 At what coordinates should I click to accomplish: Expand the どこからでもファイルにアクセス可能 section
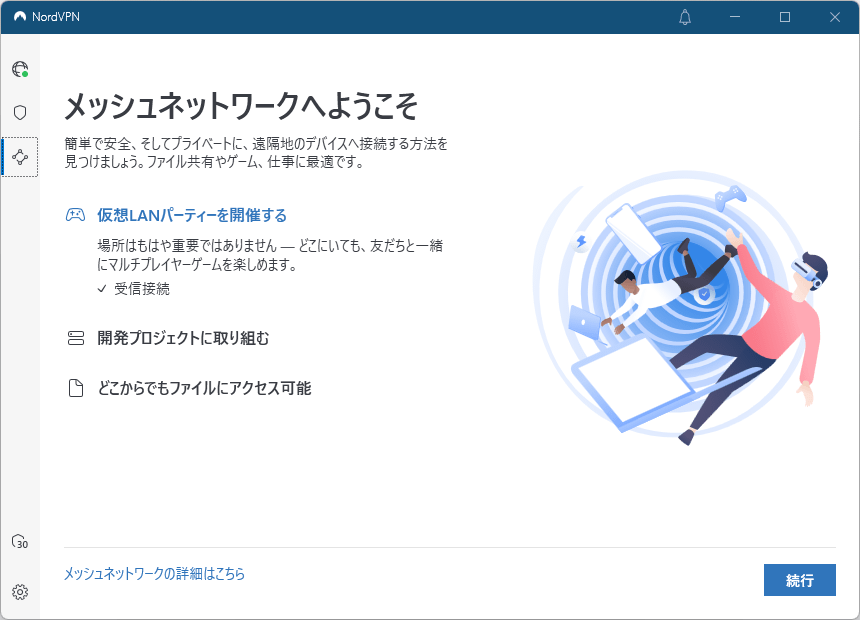coord(204,388)
